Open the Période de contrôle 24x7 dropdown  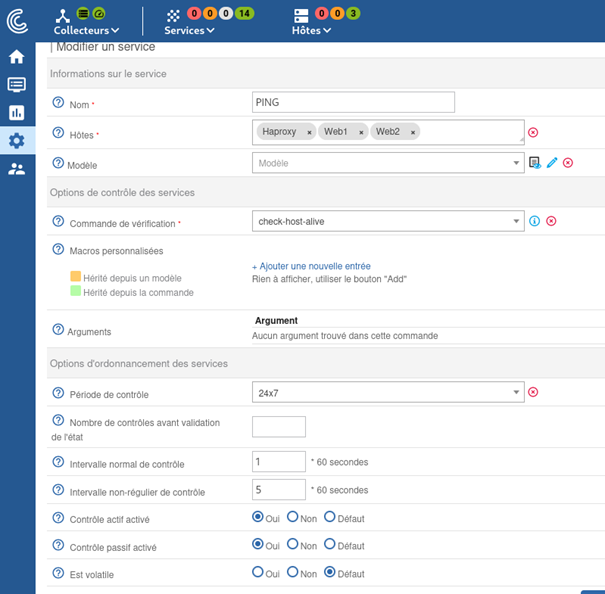coord(388,392)
